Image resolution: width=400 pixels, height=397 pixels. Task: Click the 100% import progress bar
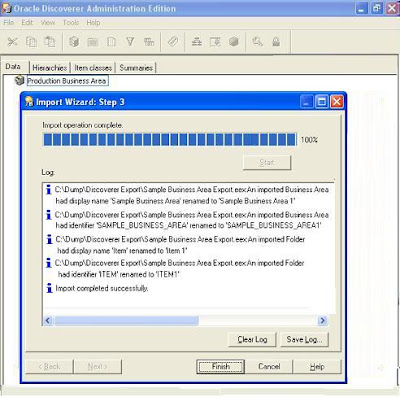(x=170, y=139)
